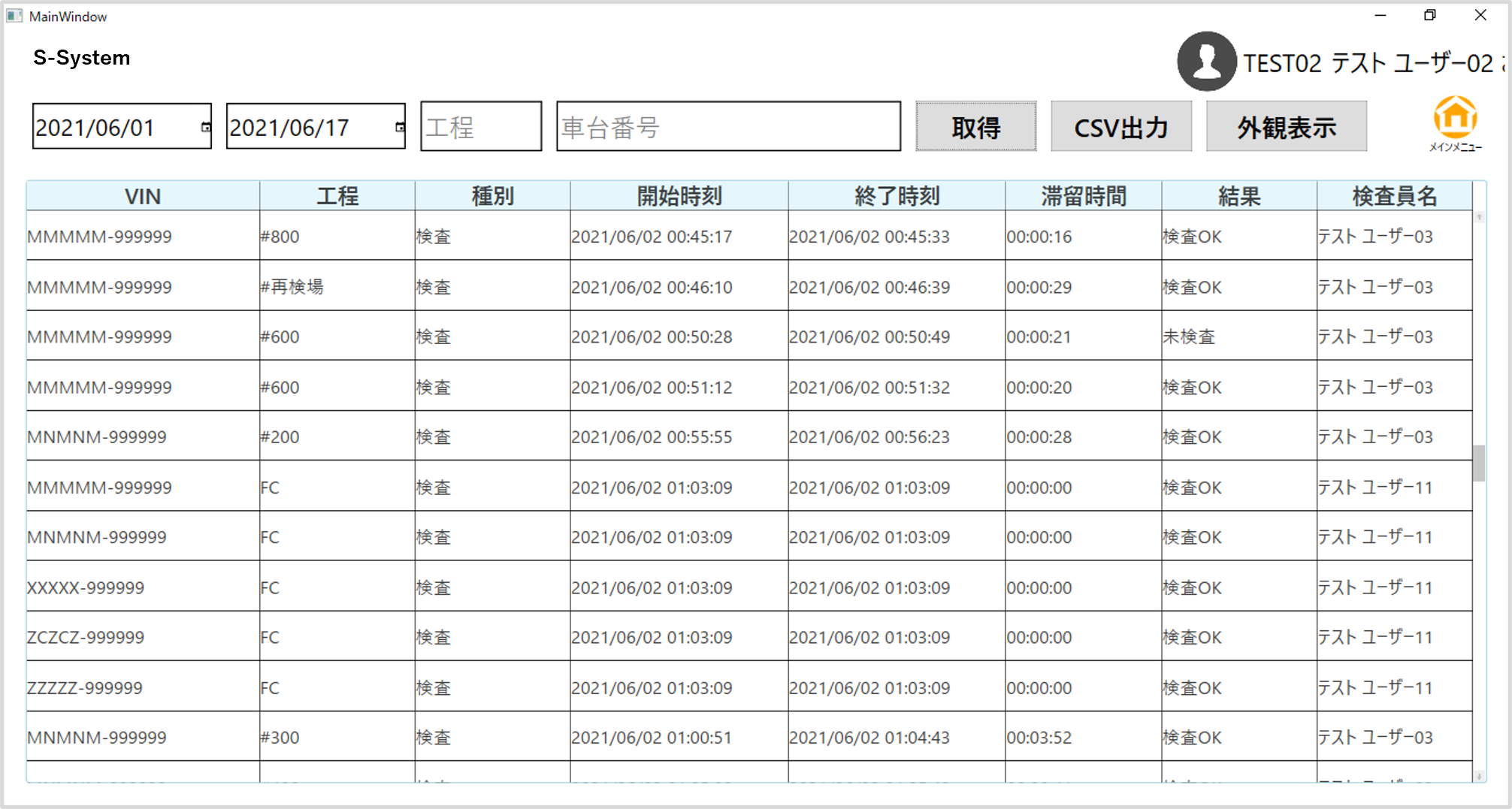Screen dimensions: 1512x809
Task: Open the end date calendar picker
Action: pos(400,128)
